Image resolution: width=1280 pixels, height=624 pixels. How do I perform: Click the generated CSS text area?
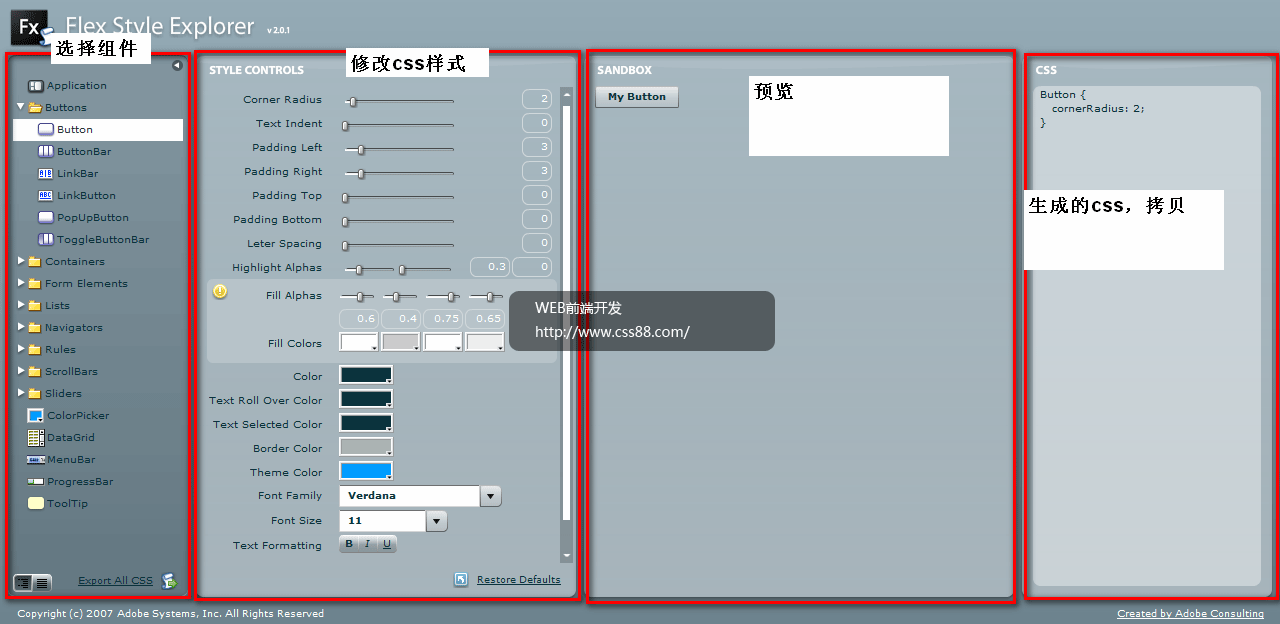pos(1147,335)
